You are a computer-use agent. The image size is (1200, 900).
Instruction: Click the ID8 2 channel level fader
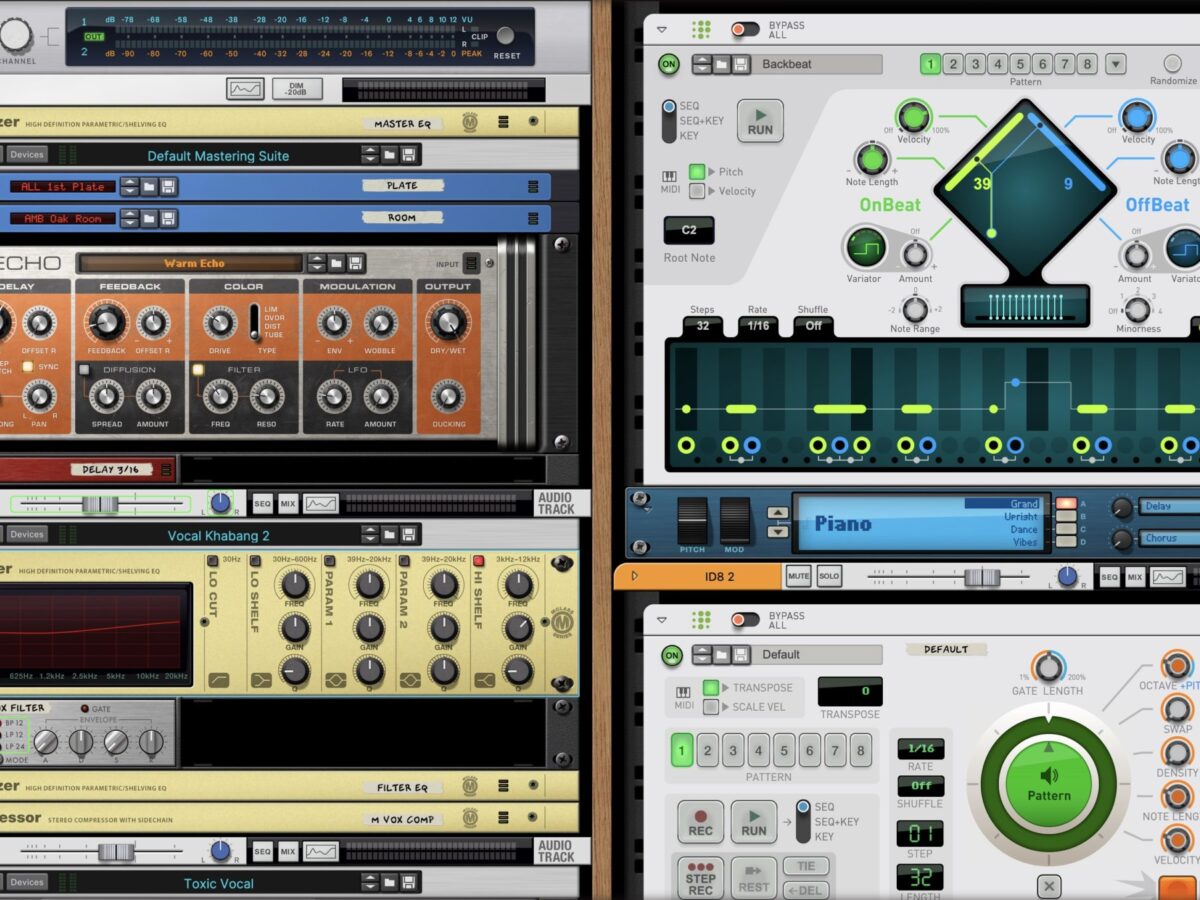tap(981, 577)
